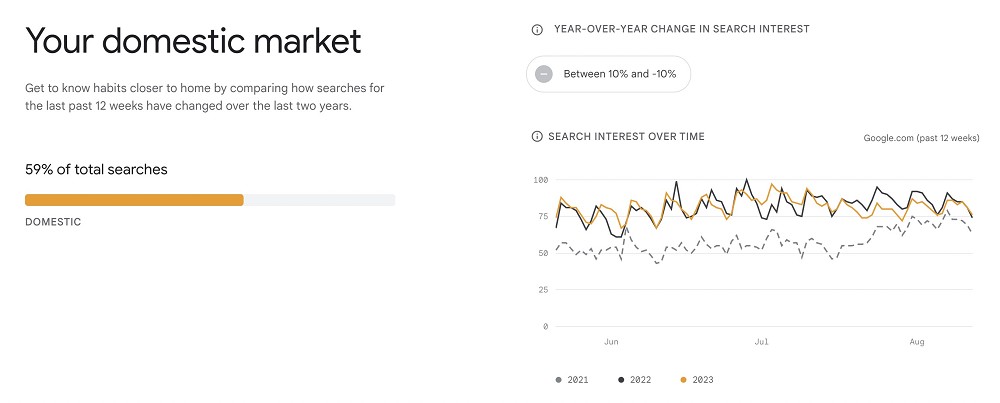Click the '59% of total searches' text
The image size is (1000, 403).
[x=96, y=170]
